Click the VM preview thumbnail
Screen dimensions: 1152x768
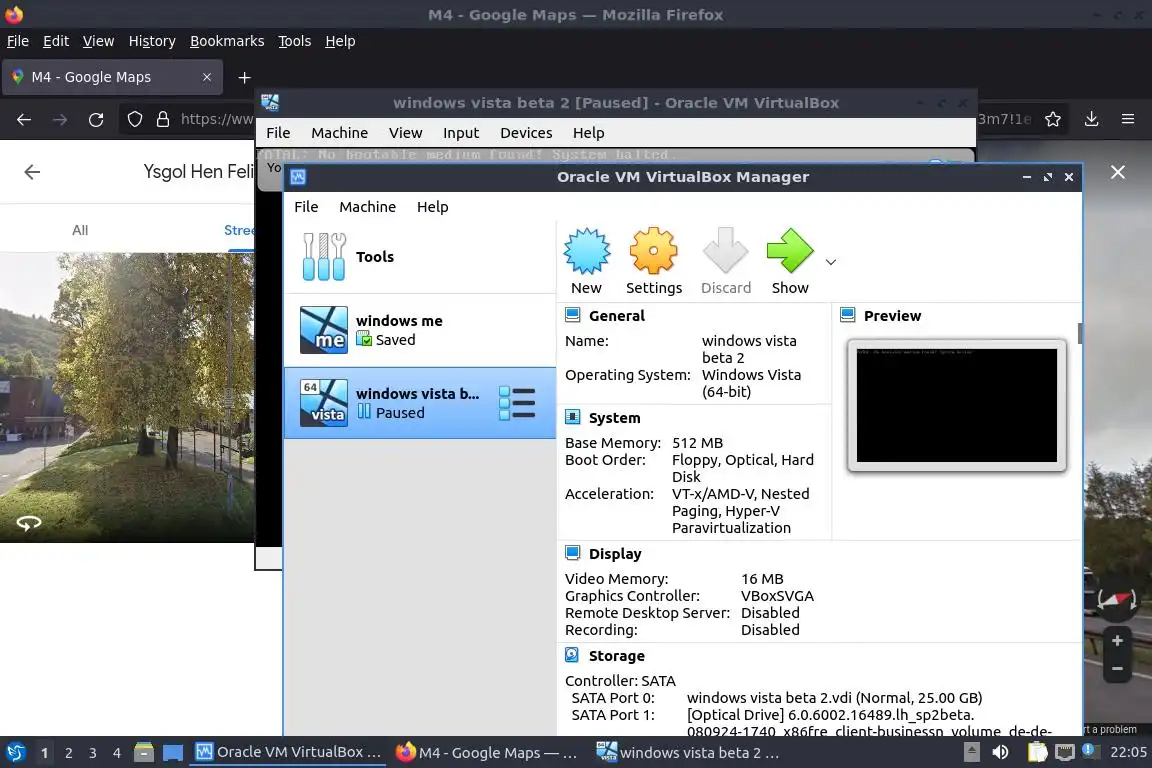(957, 405)
